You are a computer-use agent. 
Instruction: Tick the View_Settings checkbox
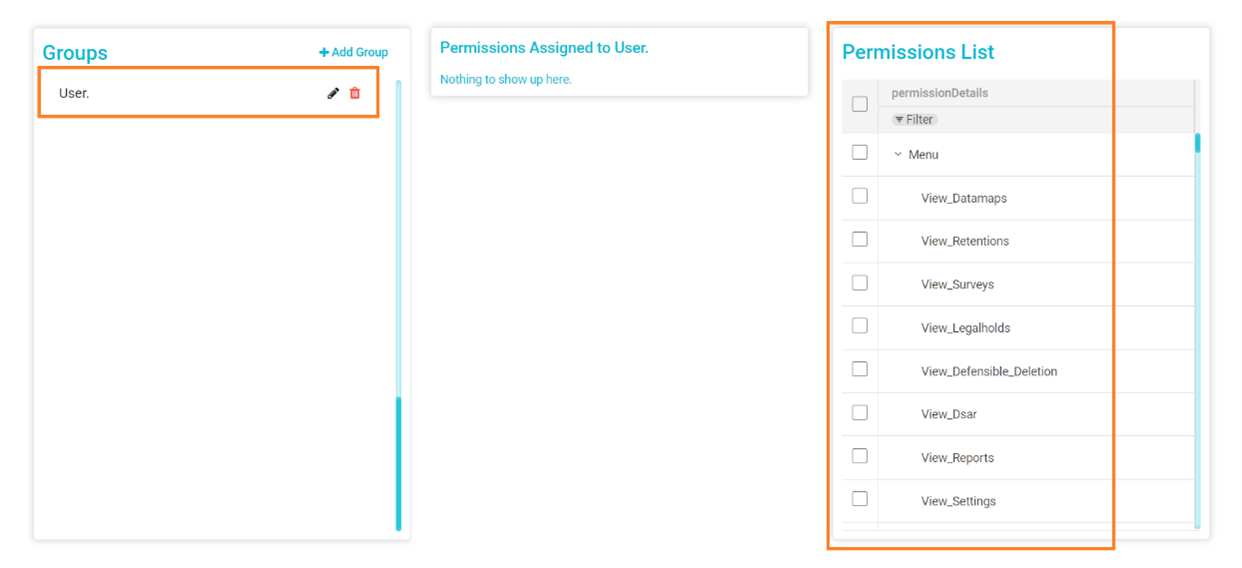pyautogui.click(x=860, y=499)
